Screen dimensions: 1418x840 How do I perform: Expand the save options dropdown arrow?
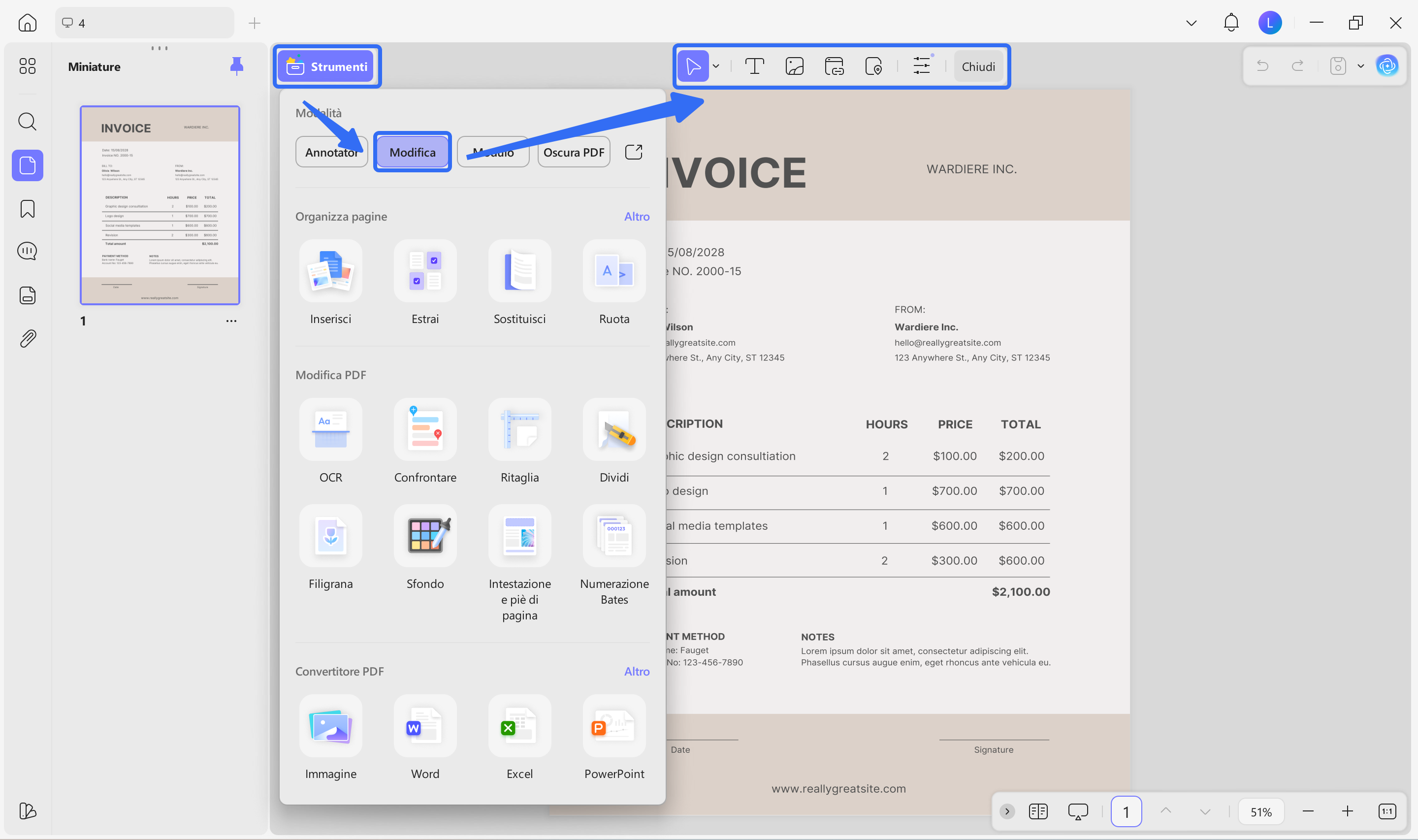pyautogui.click(x=1361, y=66)
